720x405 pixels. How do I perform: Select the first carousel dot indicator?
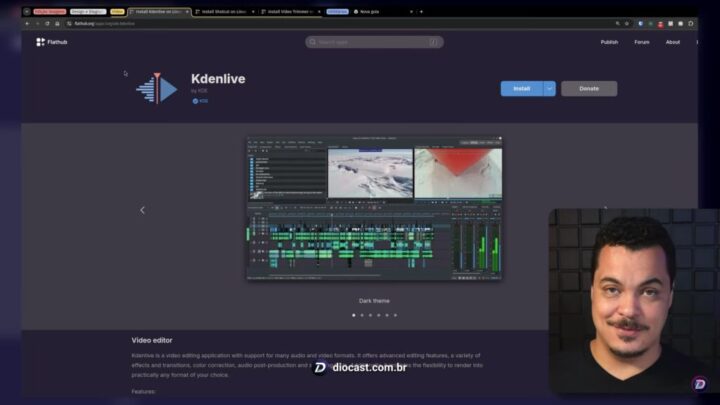[353, 315]
